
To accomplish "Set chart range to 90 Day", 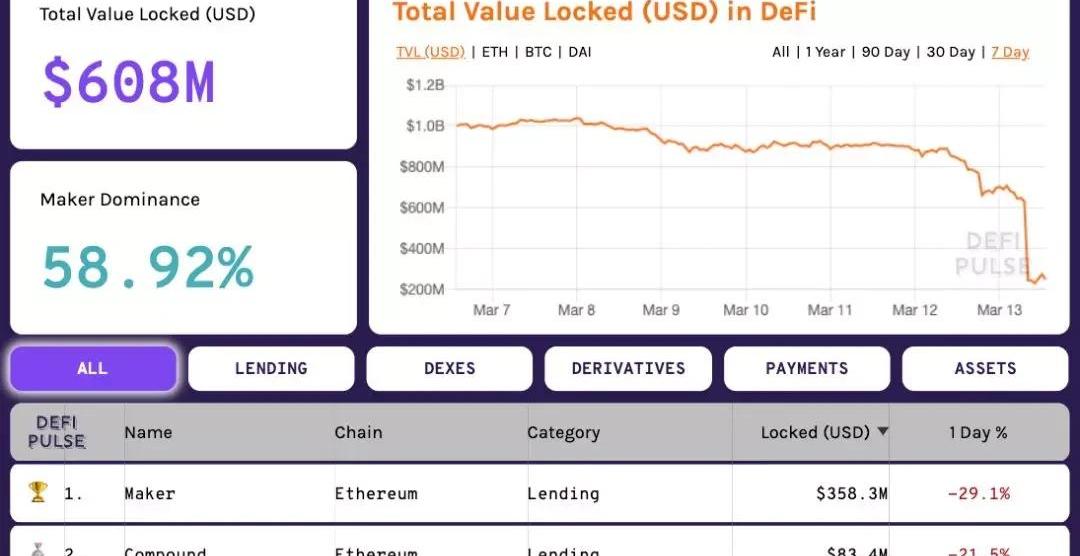I will click(886, 52).
